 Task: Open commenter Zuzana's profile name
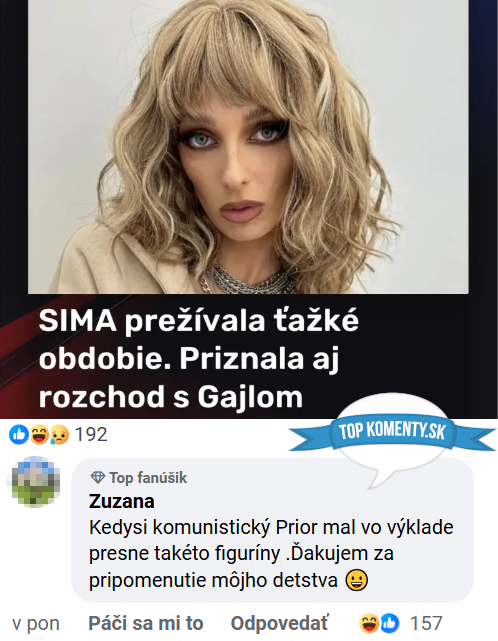(x=122, y=501)
